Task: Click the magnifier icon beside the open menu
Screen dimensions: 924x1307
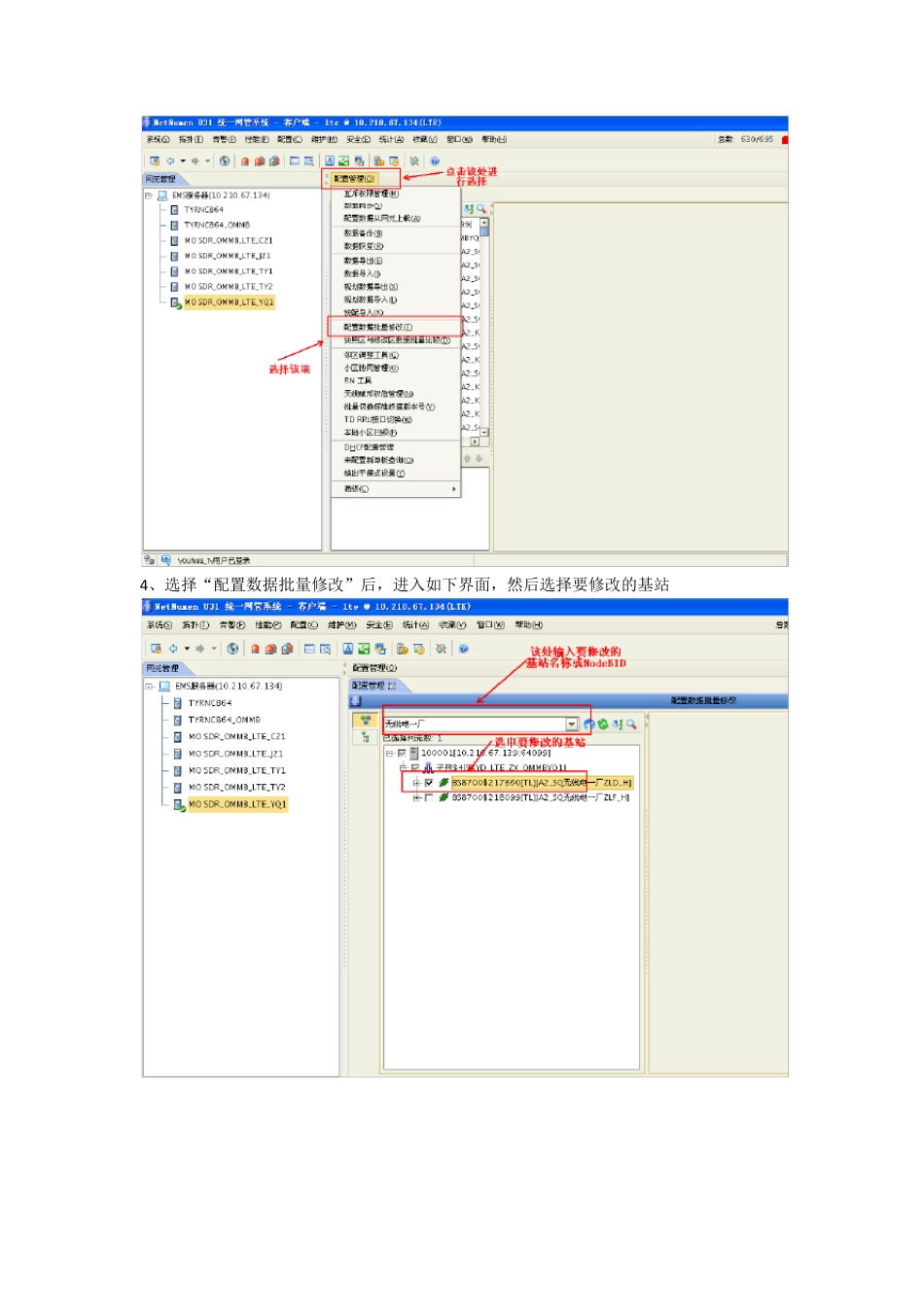Action: pyautogui.click(x=480, y=209)
